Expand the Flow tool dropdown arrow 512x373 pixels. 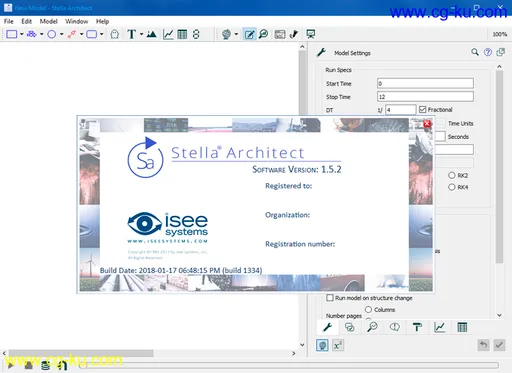pos(42,34)
